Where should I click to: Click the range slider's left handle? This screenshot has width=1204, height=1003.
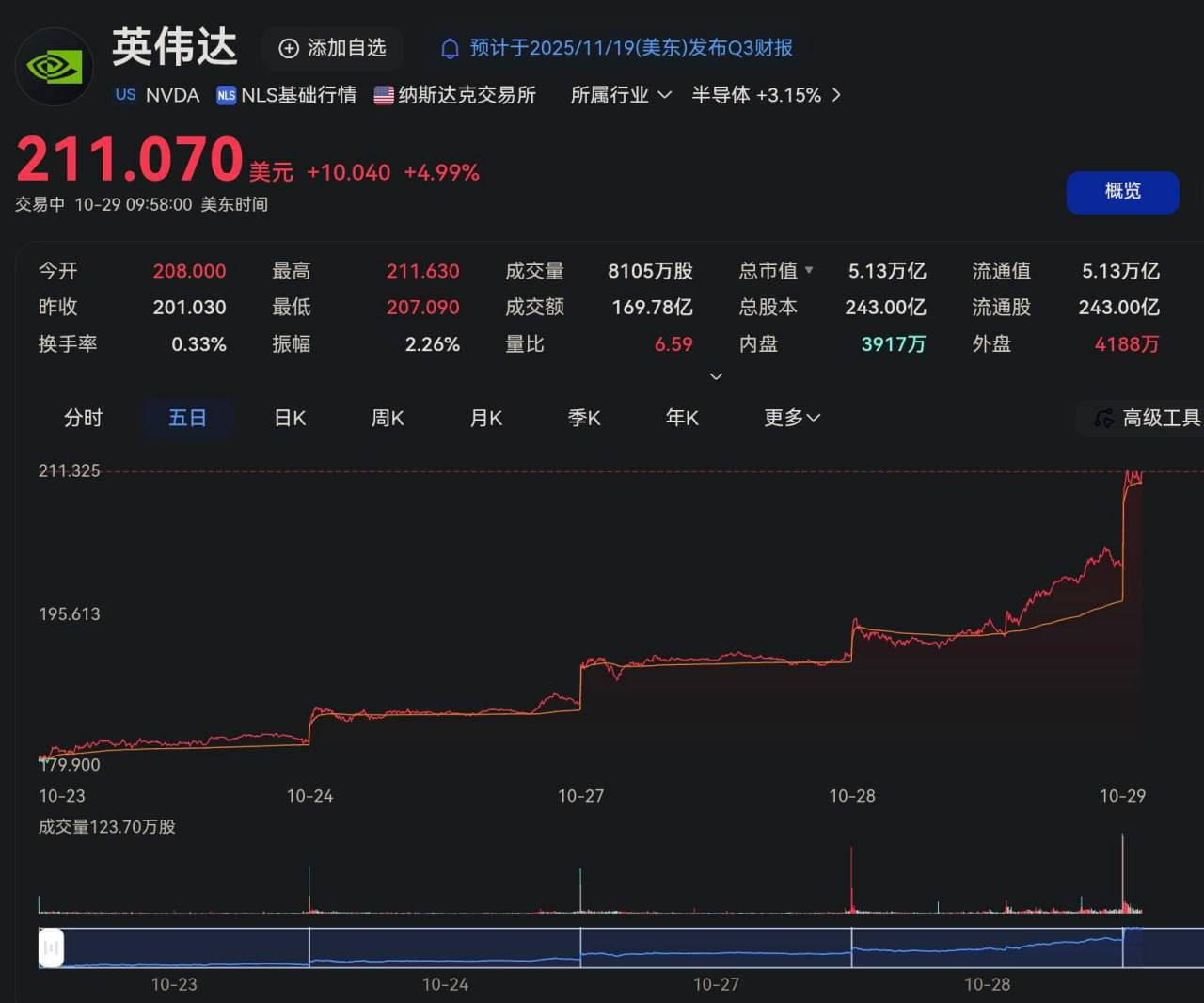51,947
